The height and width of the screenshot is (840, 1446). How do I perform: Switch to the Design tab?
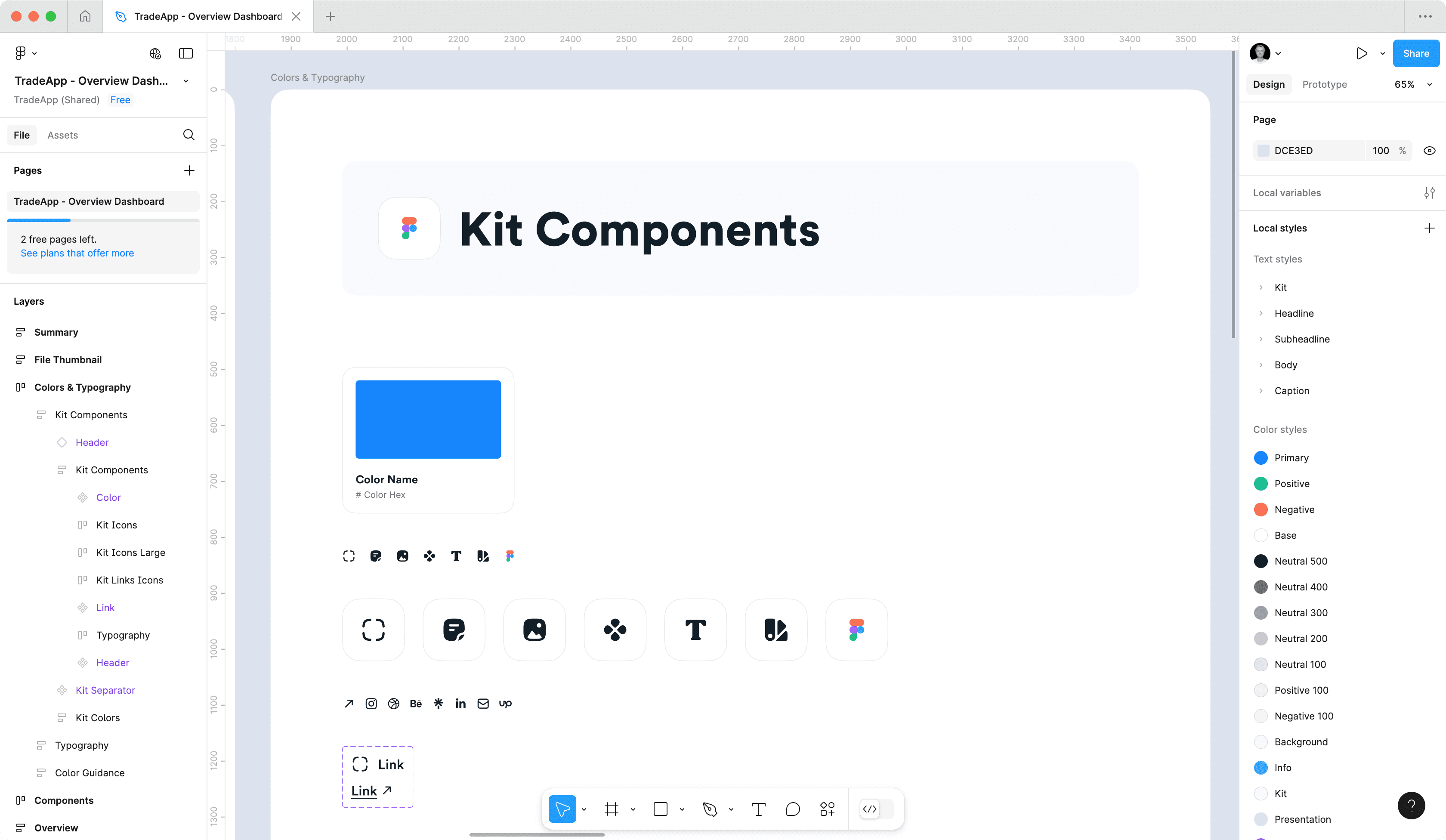(1269, 84)
